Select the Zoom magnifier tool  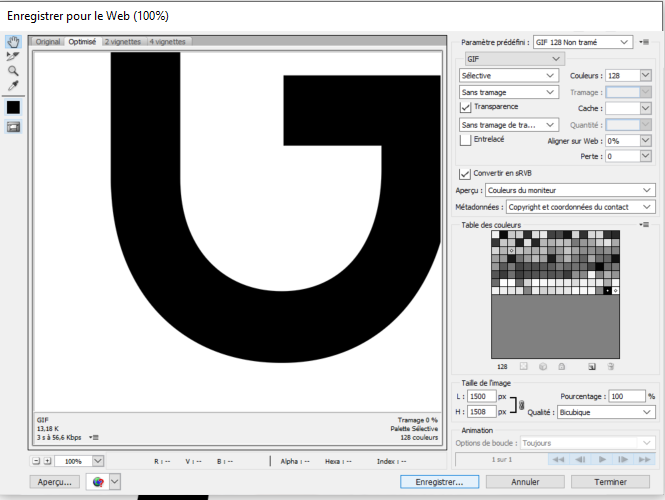(13, 71)
